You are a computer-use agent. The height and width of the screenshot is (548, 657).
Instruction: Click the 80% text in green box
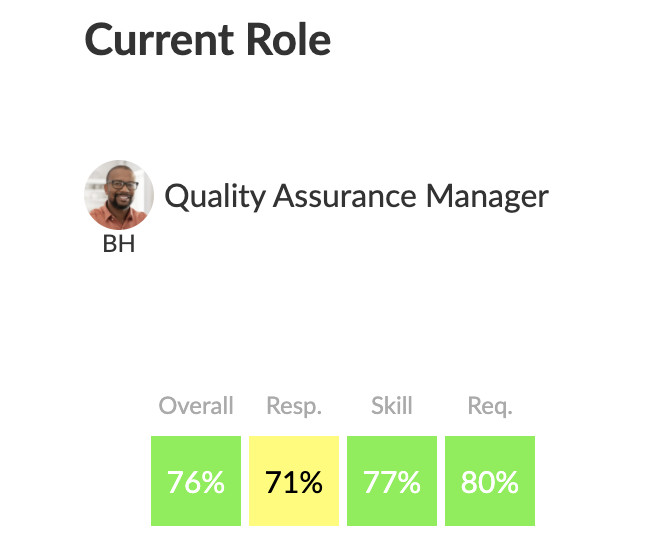(x=490, y=482)
